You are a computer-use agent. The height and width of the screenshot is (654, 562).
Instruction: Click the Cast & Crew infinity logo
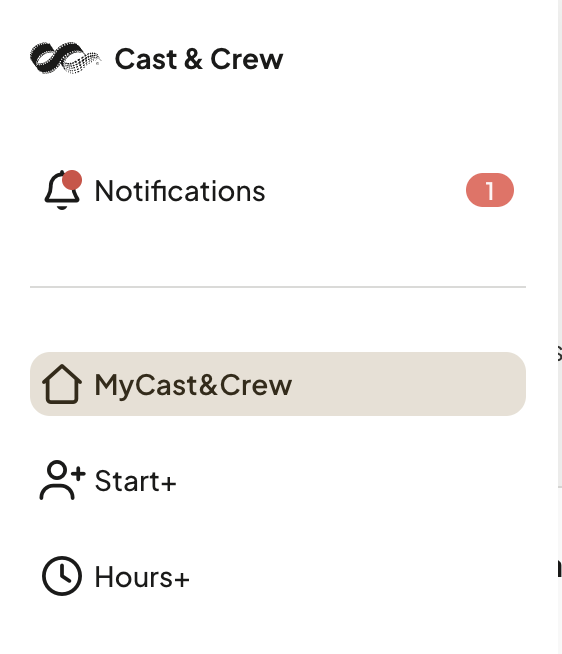tap(66, 58)
